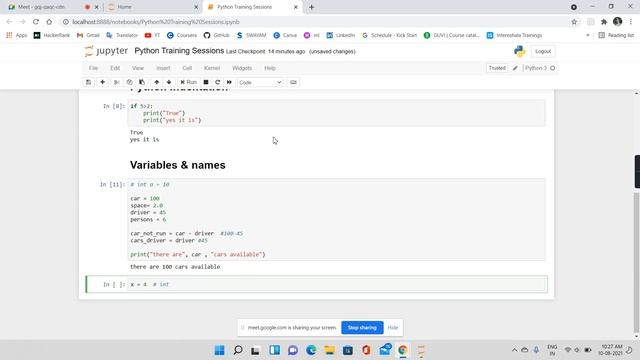
Task: Open the Insert menu
Action: pos(163,68)
